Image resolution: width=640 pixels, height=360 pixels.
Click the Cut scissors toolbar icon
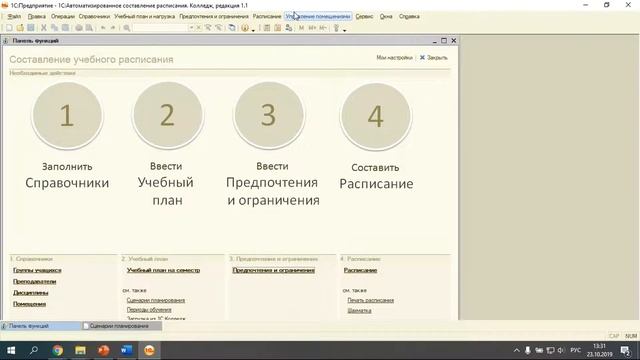[44, 28]
